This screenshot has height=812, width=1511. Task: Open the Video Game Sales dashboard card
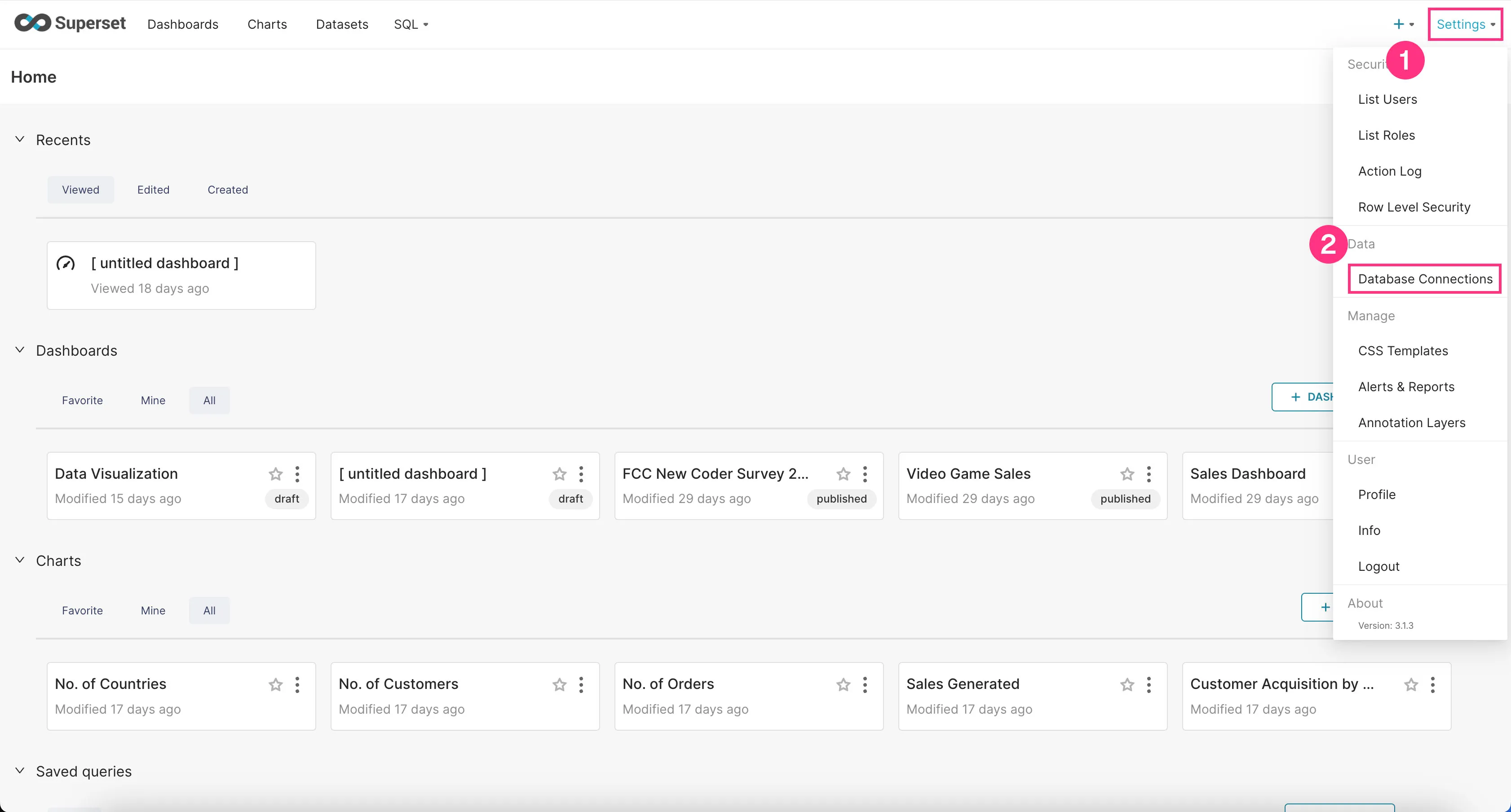[1032, 485]
